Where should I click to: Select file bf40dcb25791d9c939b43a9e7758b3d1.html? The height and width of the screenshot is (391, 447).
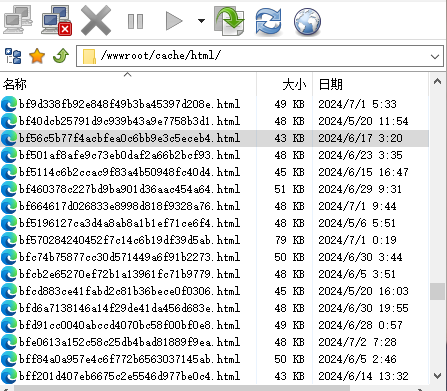tap(129, 121)
